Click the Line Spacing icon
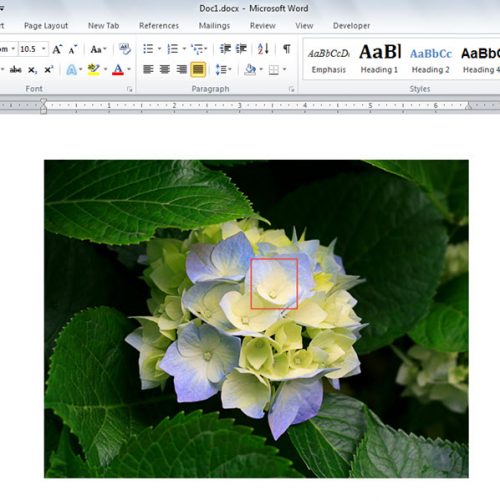Image resolution: width=500 pixels, height=501 pixels. [221, 69]
